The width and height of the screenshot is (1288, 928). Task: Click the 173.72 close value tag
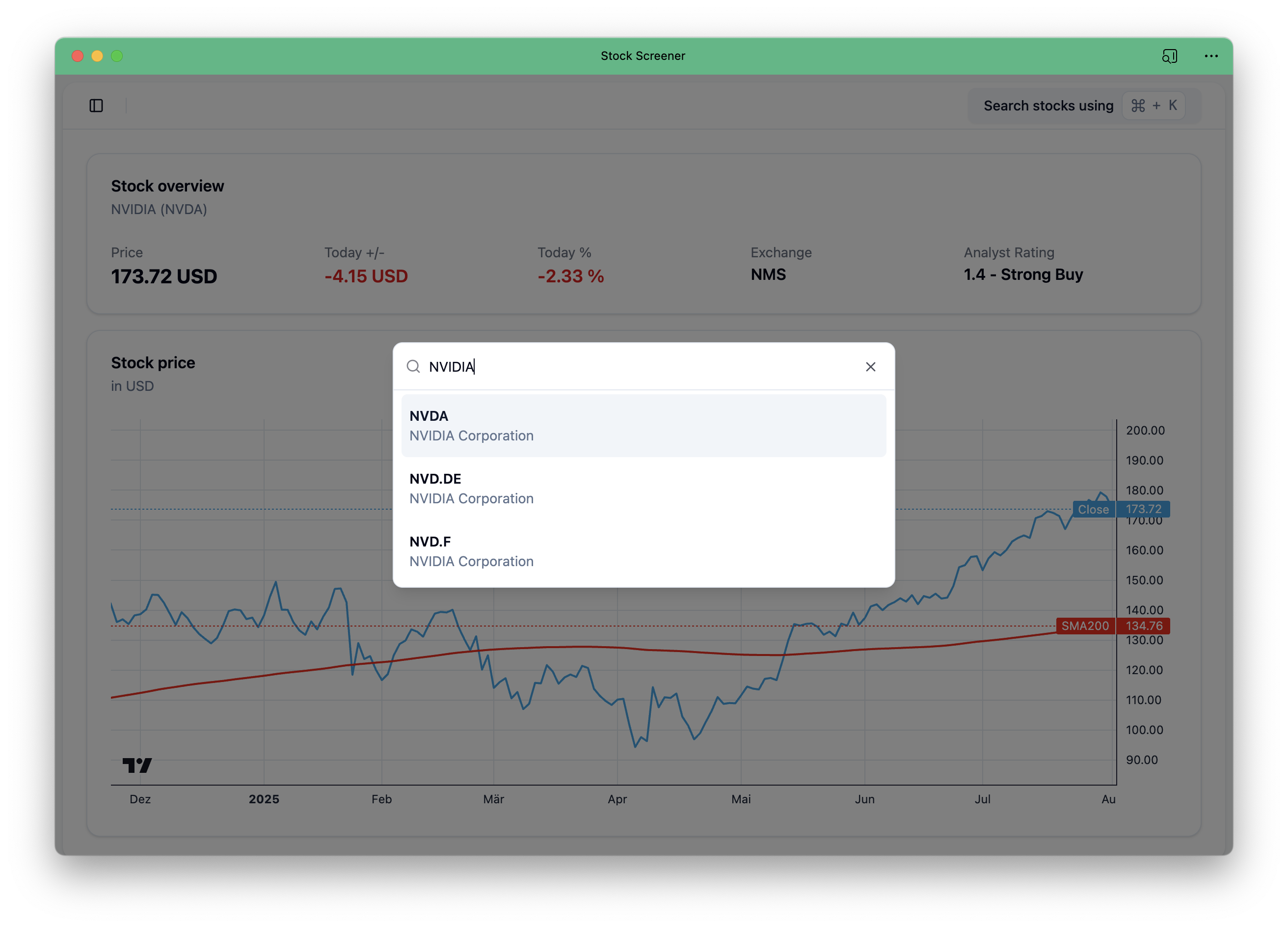[1143, 510]
